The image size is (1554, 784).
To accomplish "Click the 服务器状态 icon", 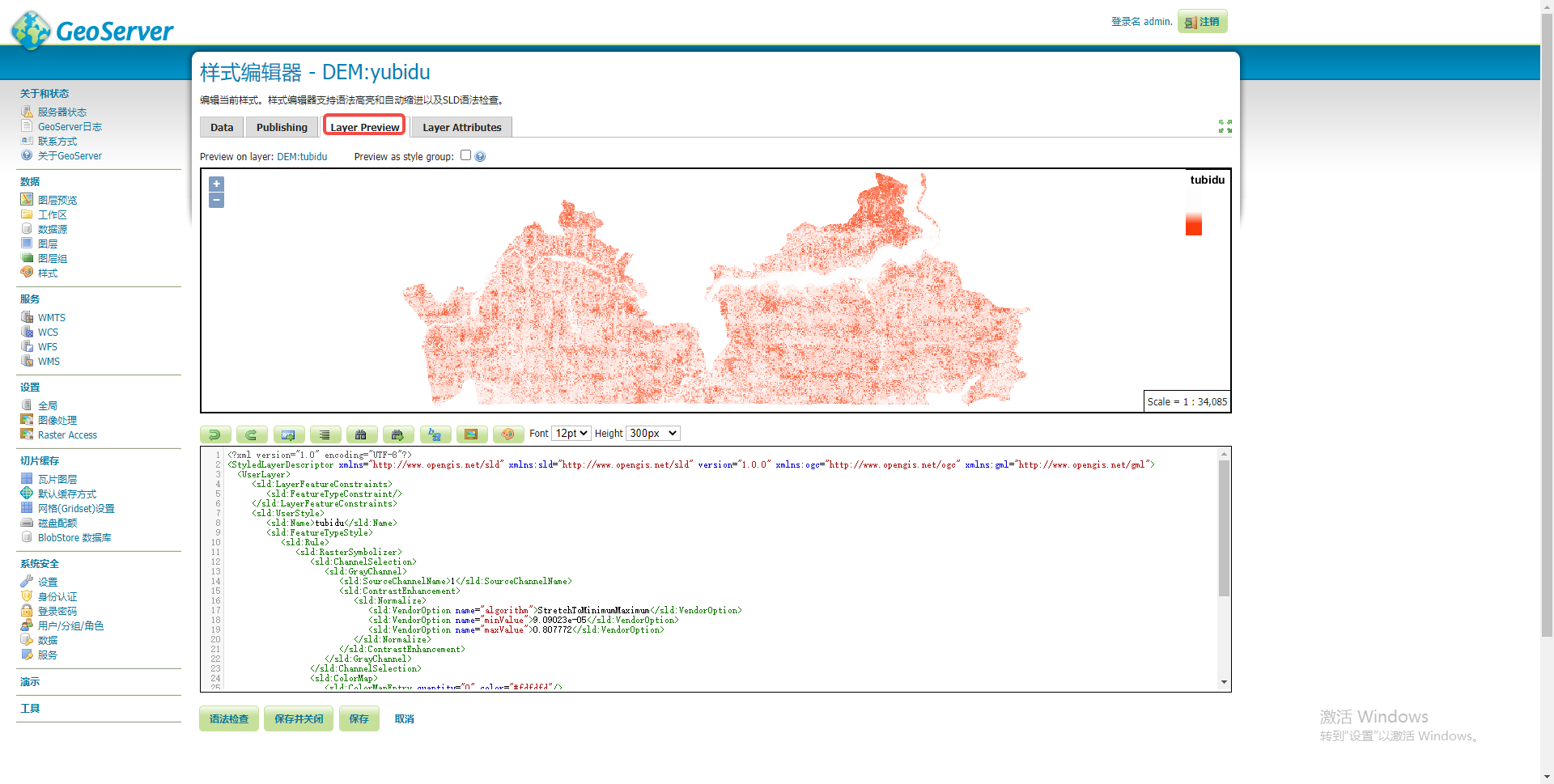I will [x=27, y=112].
